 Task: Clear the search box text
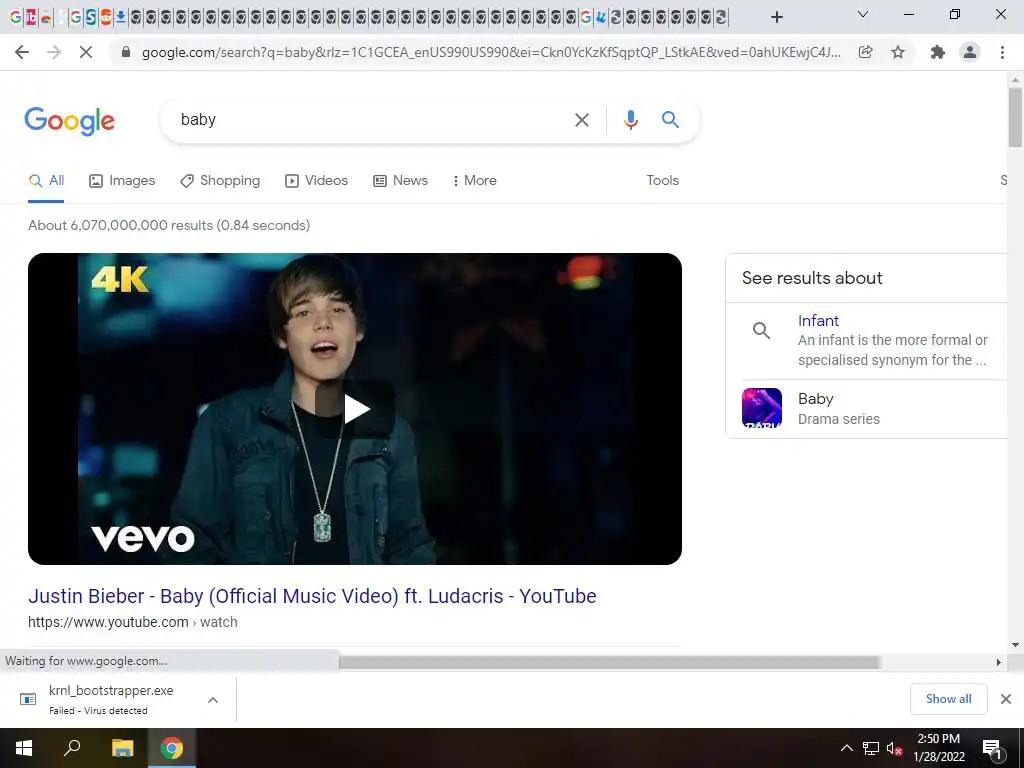pyautogui.click(x=581, y=120)
